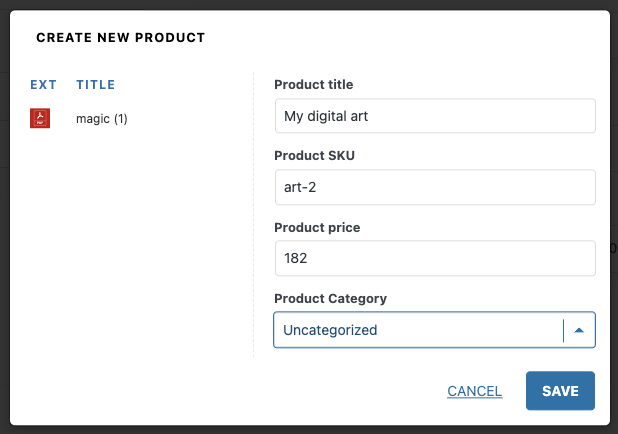
Task: Open the Product Category combo box
Action: pyautogui.click(x=420, y=329)
